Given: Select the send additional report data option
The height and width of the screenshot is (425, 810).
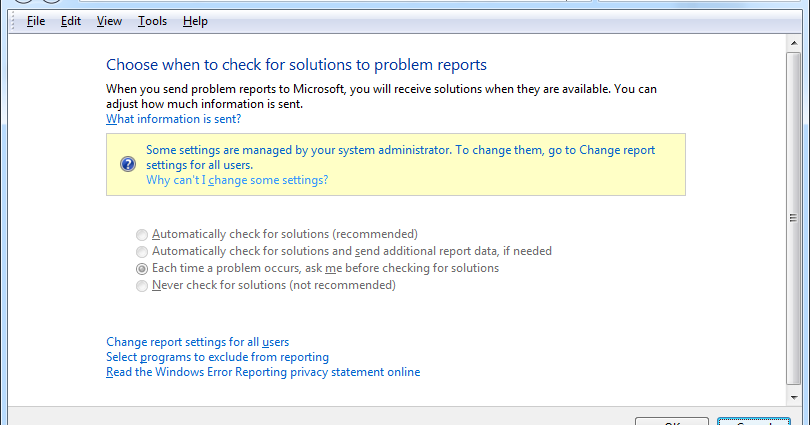Looking at the screenshot, I should pos(142,251).
